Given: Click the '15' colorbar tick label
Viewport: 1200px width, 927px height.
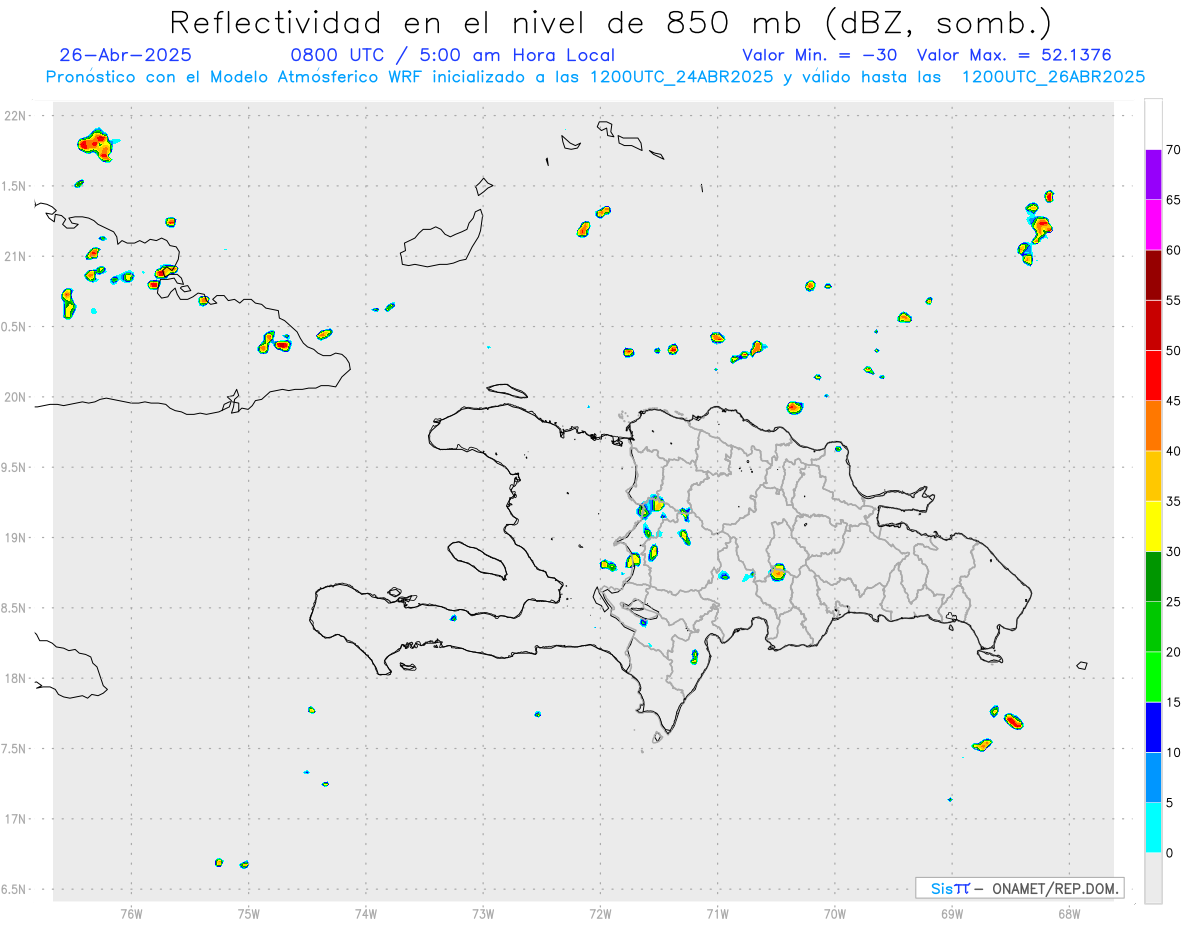Looking at the screenshot, I should [1174, 702].
